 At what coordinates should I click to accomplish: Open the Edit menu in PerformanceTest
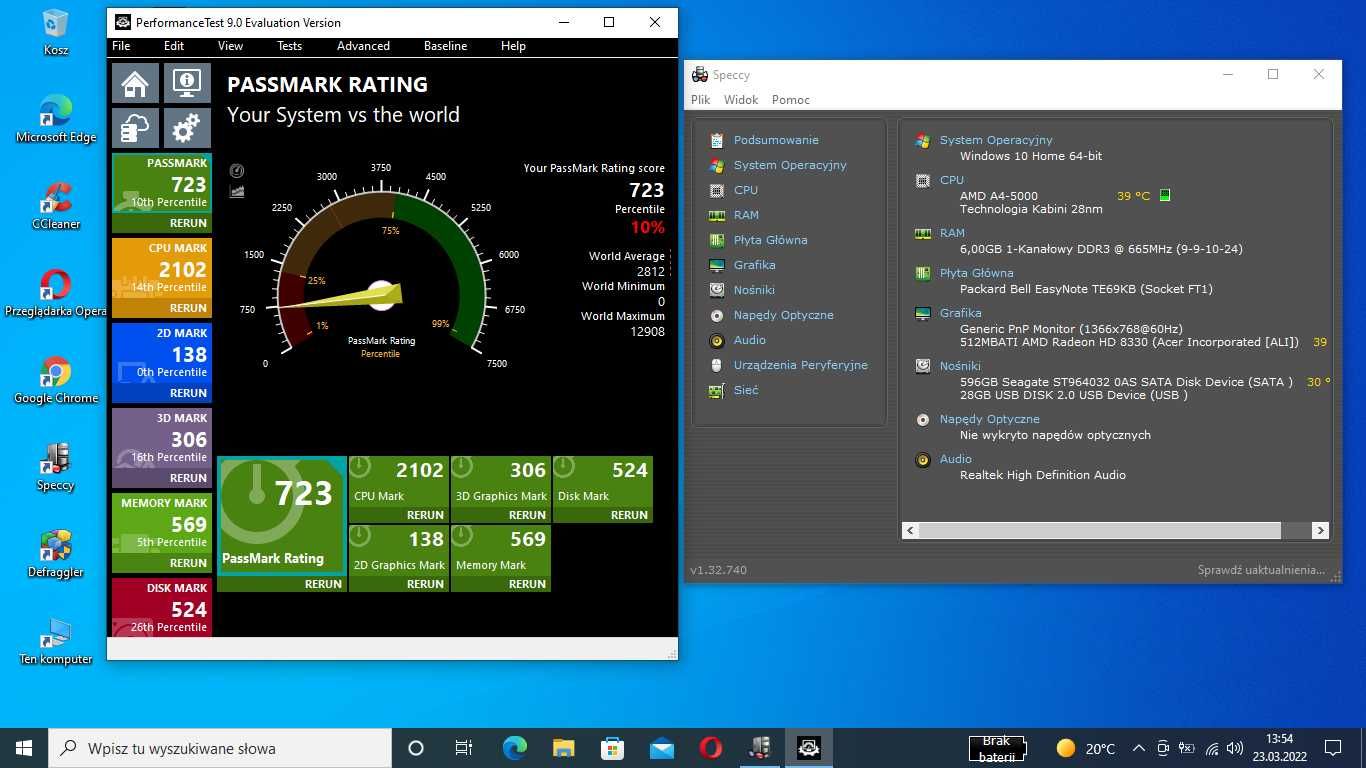coord(174,46)
